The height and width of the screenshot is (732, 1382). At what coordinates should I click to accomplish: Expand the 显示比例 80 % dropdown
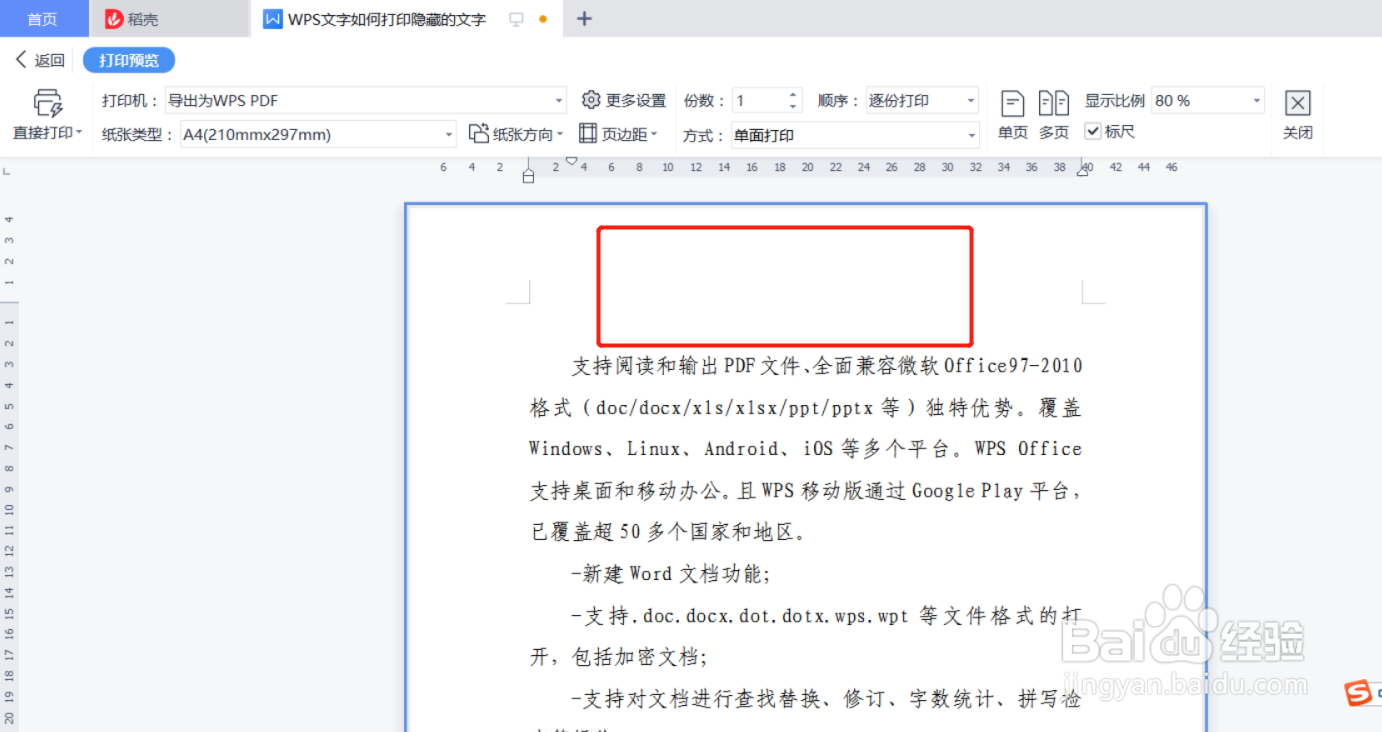click(x=1257, y=101)
